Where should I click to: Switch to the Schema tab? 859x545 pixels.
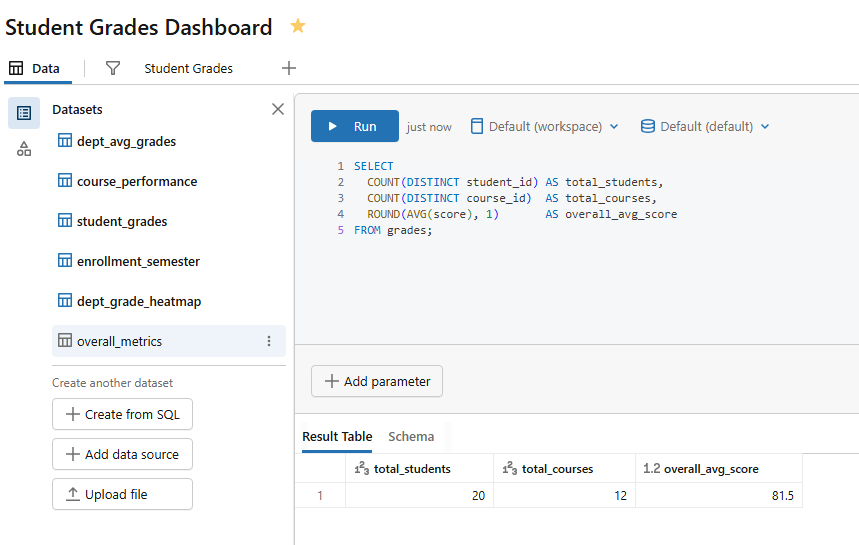pyautogui.click(x=411, y=437)
